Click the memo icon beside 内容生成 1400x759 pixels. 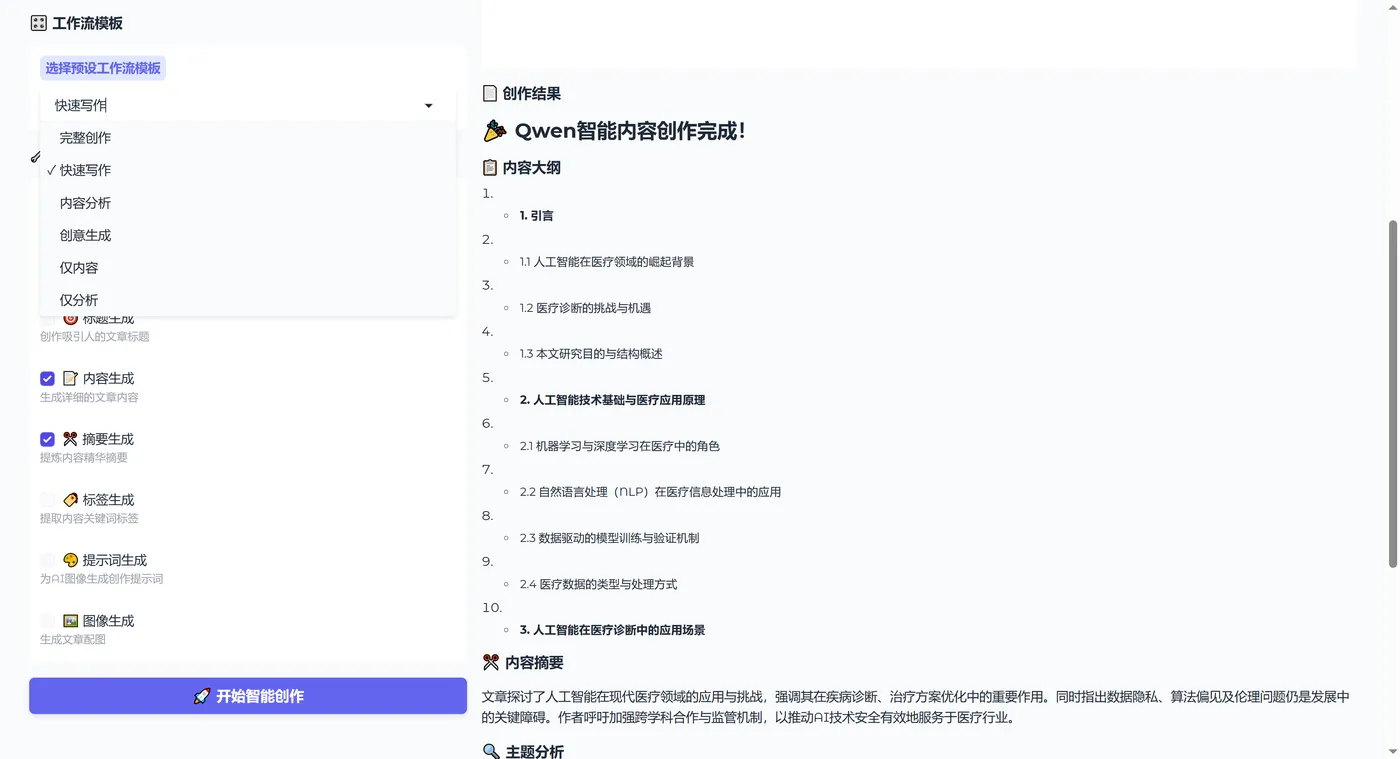(70, 378)
